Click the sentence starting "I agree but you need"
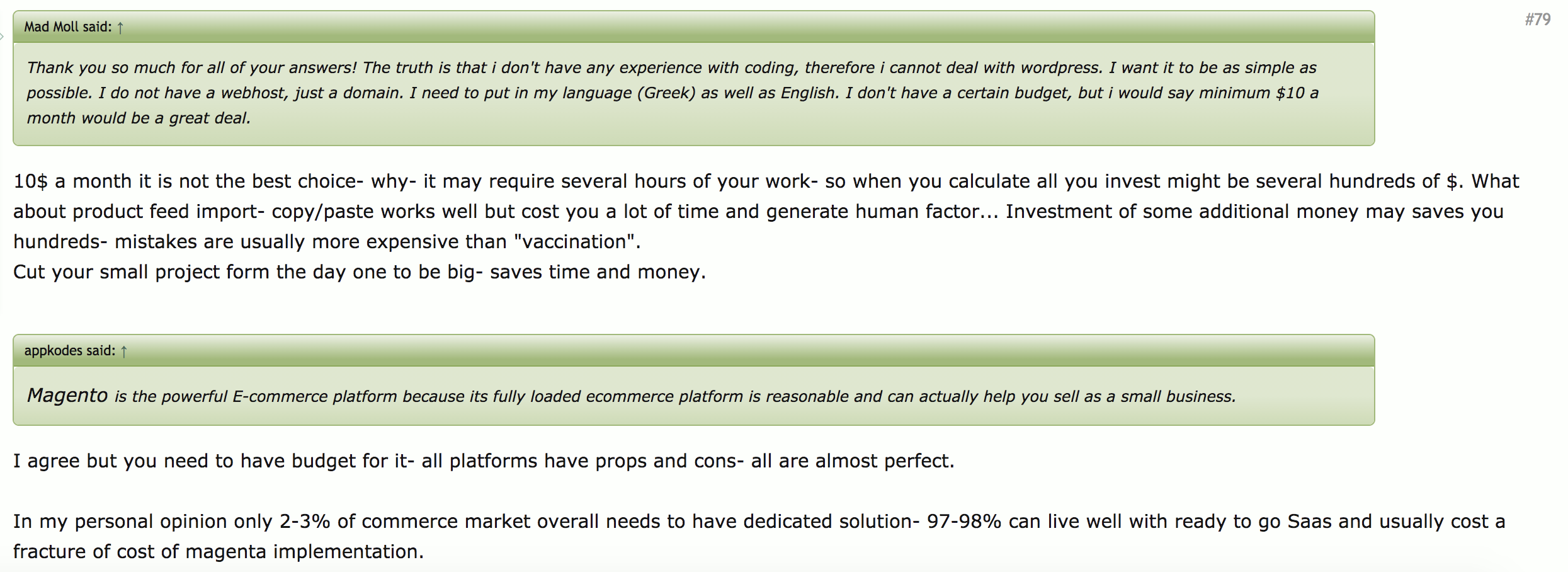Viewport: 1568px width, 572px height. coord(483,461)
